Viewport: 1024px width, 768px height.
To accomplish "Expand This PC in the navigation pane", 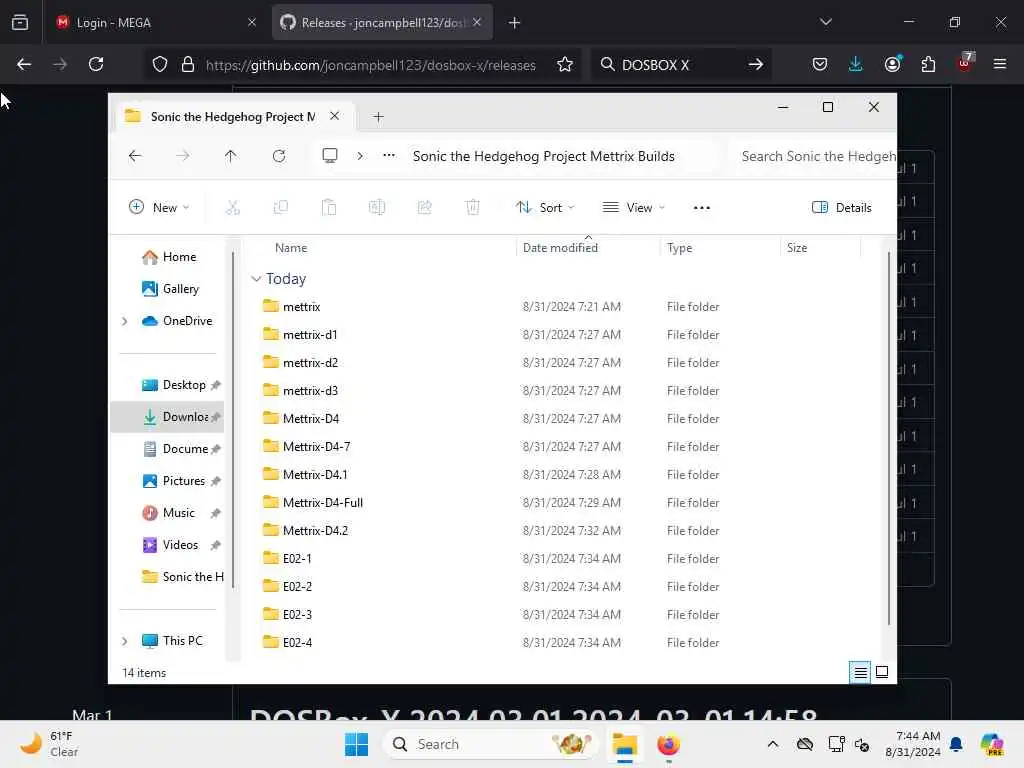I will pyautogui.click(x=124, y=641).
